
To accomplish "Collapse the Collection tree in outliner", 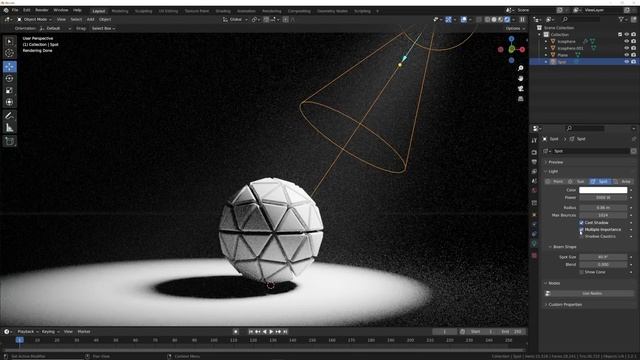I will (x=540, y=35).
